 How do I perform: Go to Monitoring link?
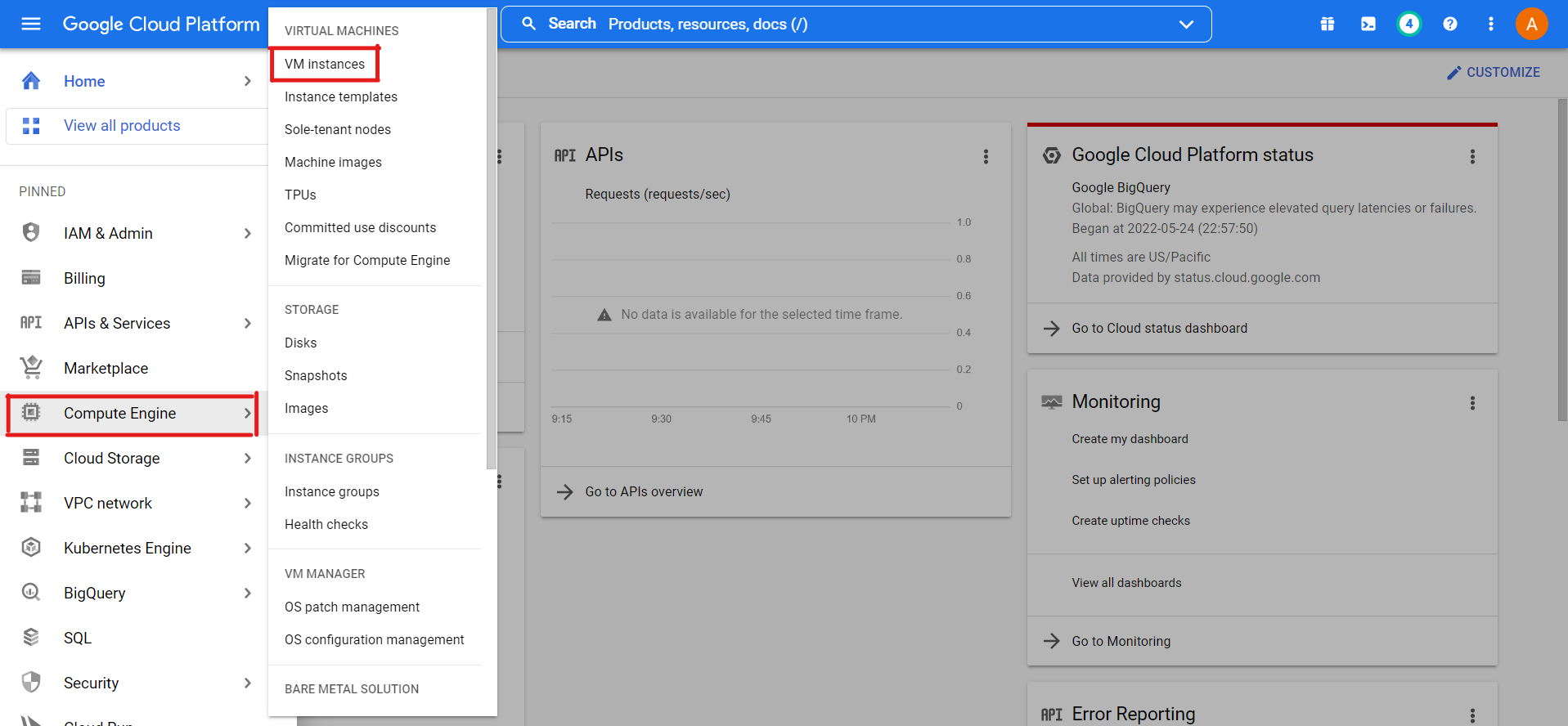coord(1121,641)
